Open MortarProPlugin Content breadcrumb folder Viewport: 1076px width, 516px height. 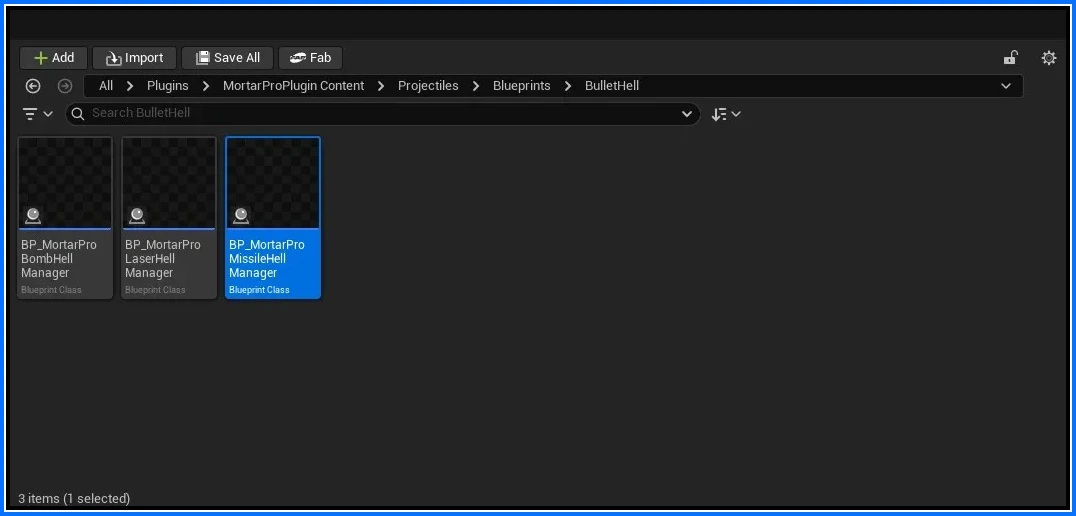point(293,86)
